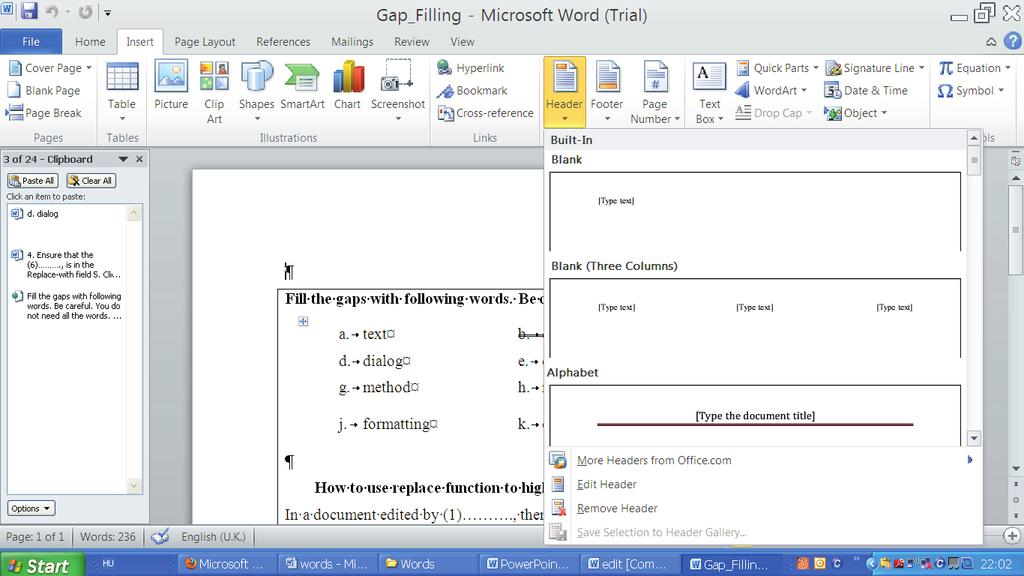Click the Save icon in Quick Access toolbar
Viewport: 1024px width, 576px height.
tap(29, 11)
